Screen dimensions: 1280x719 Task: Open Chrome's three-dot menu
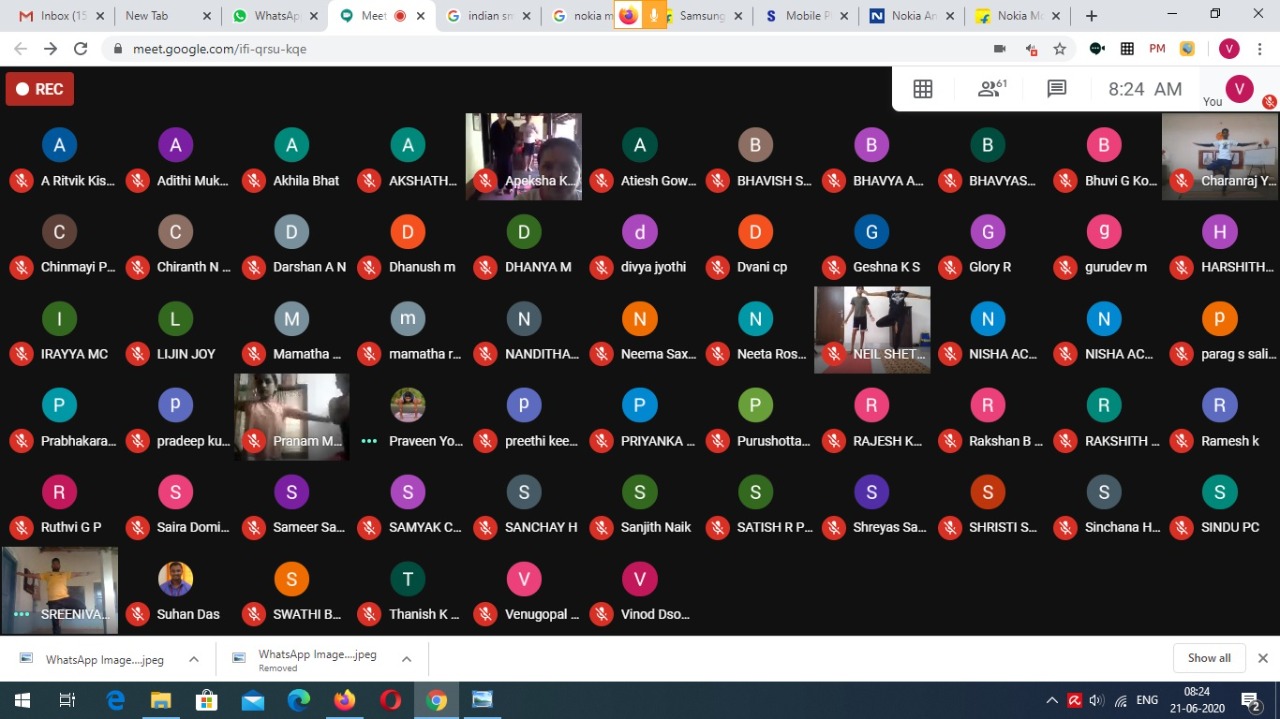[x=1262, y=49]
